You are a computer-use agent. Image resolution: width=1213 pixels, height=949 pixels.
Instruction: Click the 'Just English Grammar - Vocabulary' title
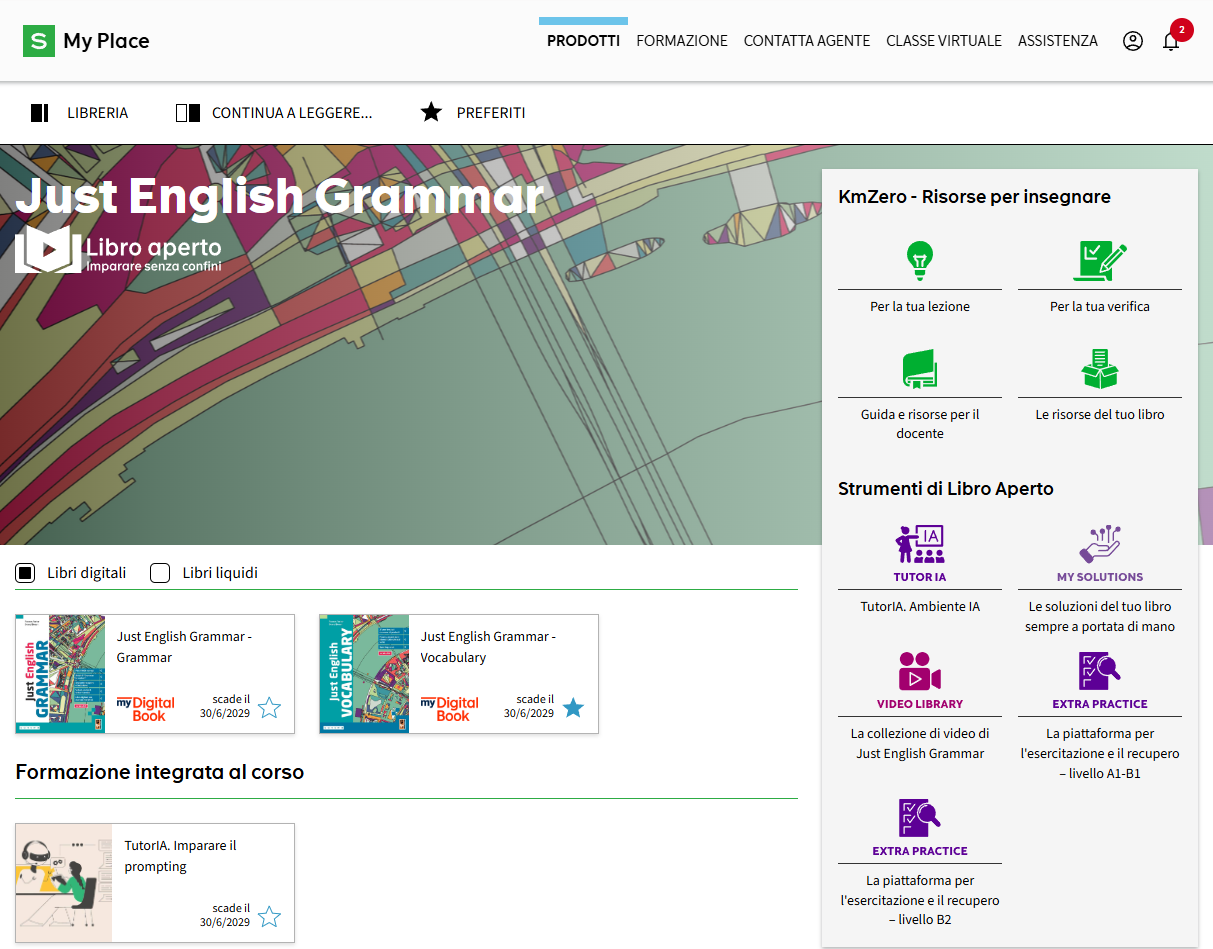click(x=488, y=647)
